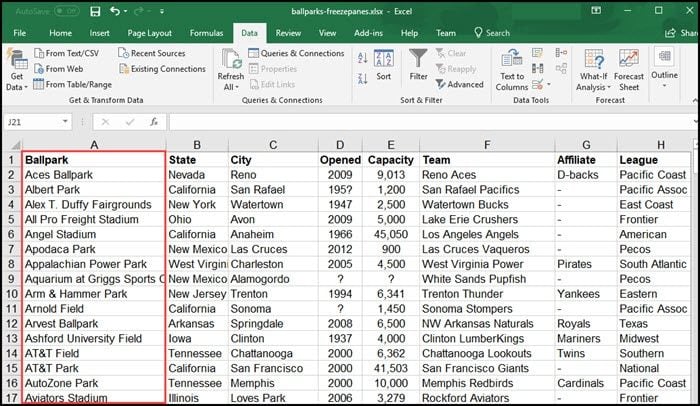Click the cell 'San Francisco Giants'
Viewport: 700px width, 406px height.
[487, 368]
